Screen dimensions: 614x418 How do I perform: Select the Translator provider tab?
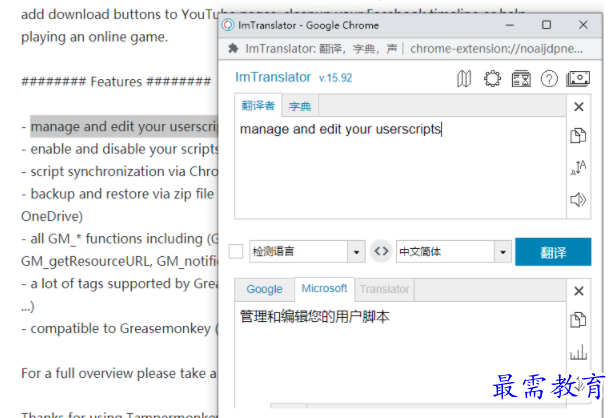(384, 289)
